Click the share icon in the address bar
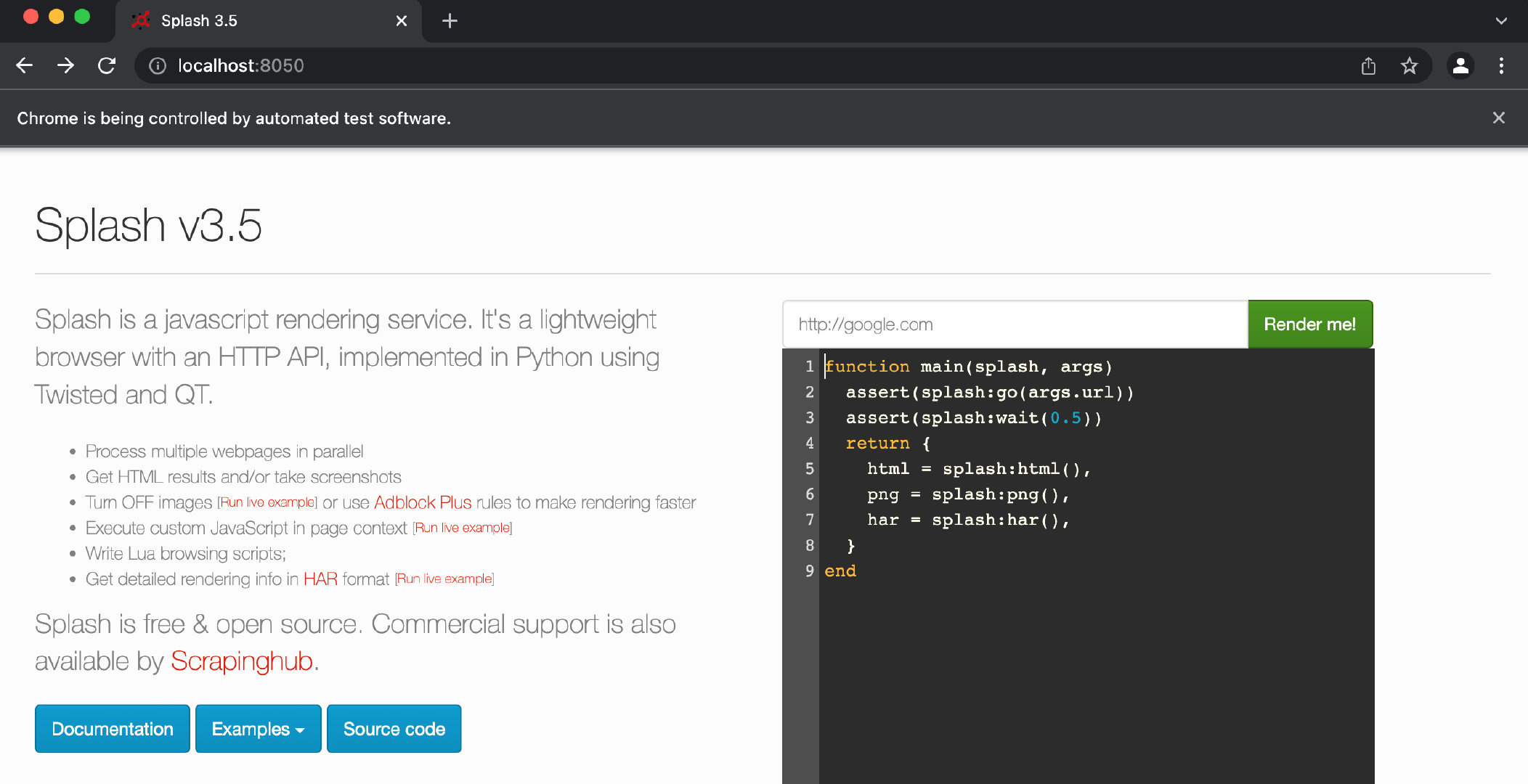The width and height of the screenshot is (1528, 784). (x=1368, y=66)
